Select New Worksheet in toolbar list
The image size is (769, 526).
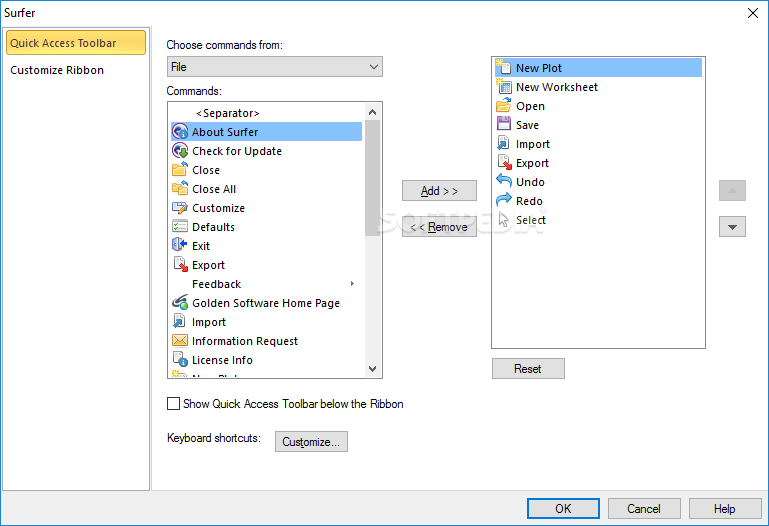598,87
